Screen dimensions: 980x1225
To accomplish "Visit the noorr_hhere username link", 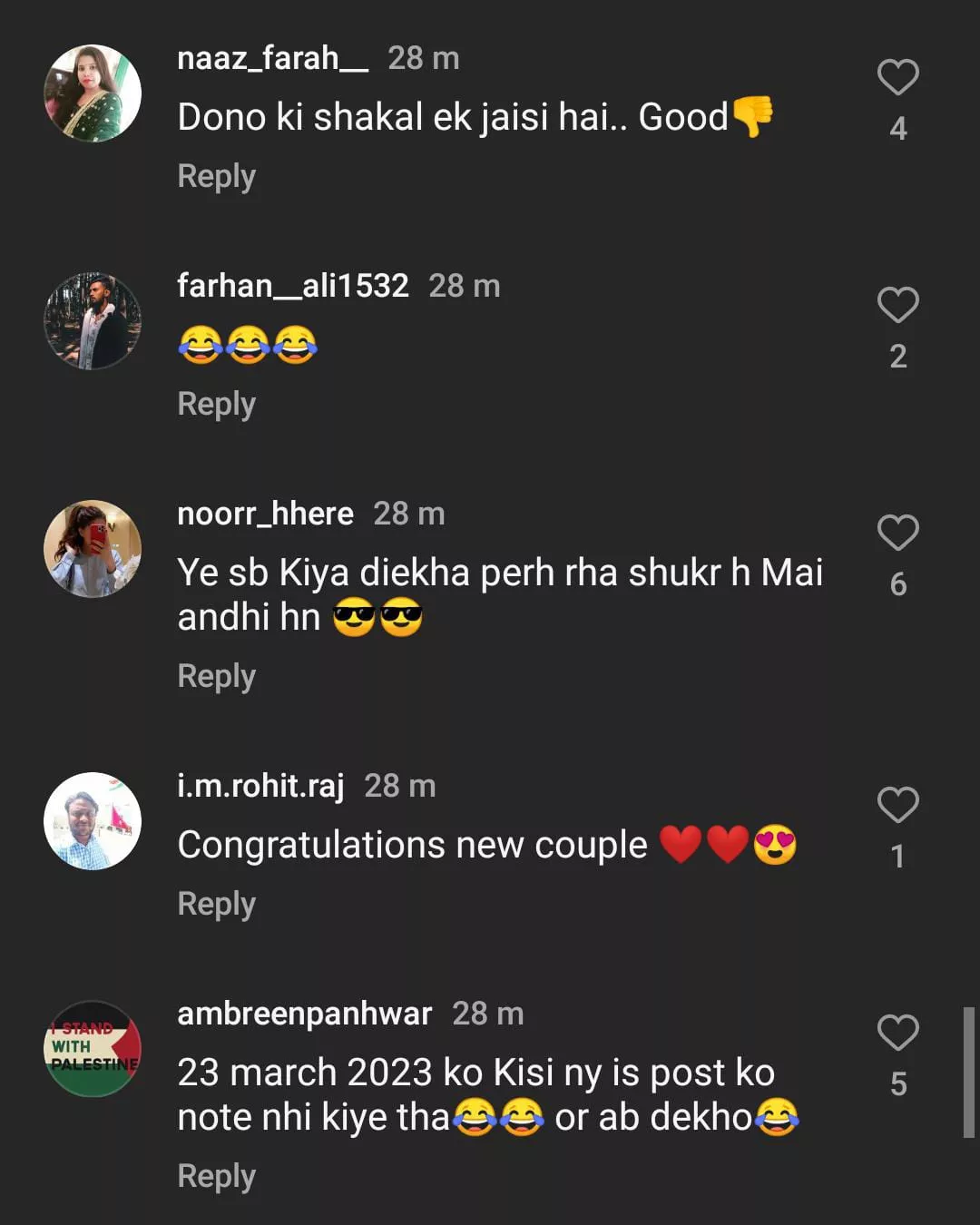I will [x=265, y=514].
